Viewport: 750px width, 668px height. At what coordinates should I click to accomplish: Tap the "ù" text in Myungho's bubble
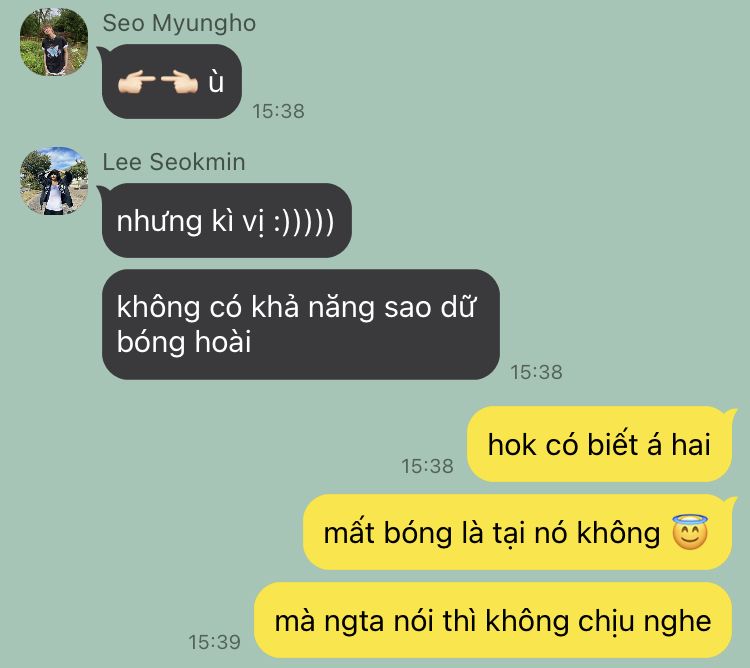tap(216, 82)
